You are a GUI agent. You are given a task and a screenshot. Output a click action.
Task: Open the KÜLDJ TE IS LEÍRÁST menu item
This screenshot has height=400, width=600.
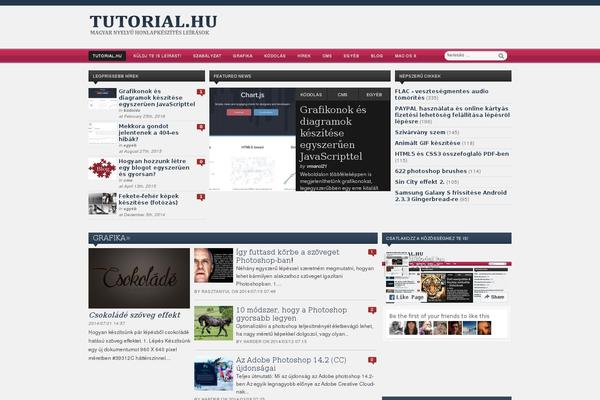point(157,56)
